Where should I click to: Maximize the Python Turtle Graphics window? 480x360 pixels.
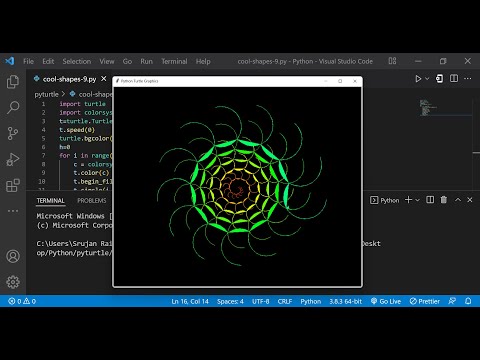point(340,81)
